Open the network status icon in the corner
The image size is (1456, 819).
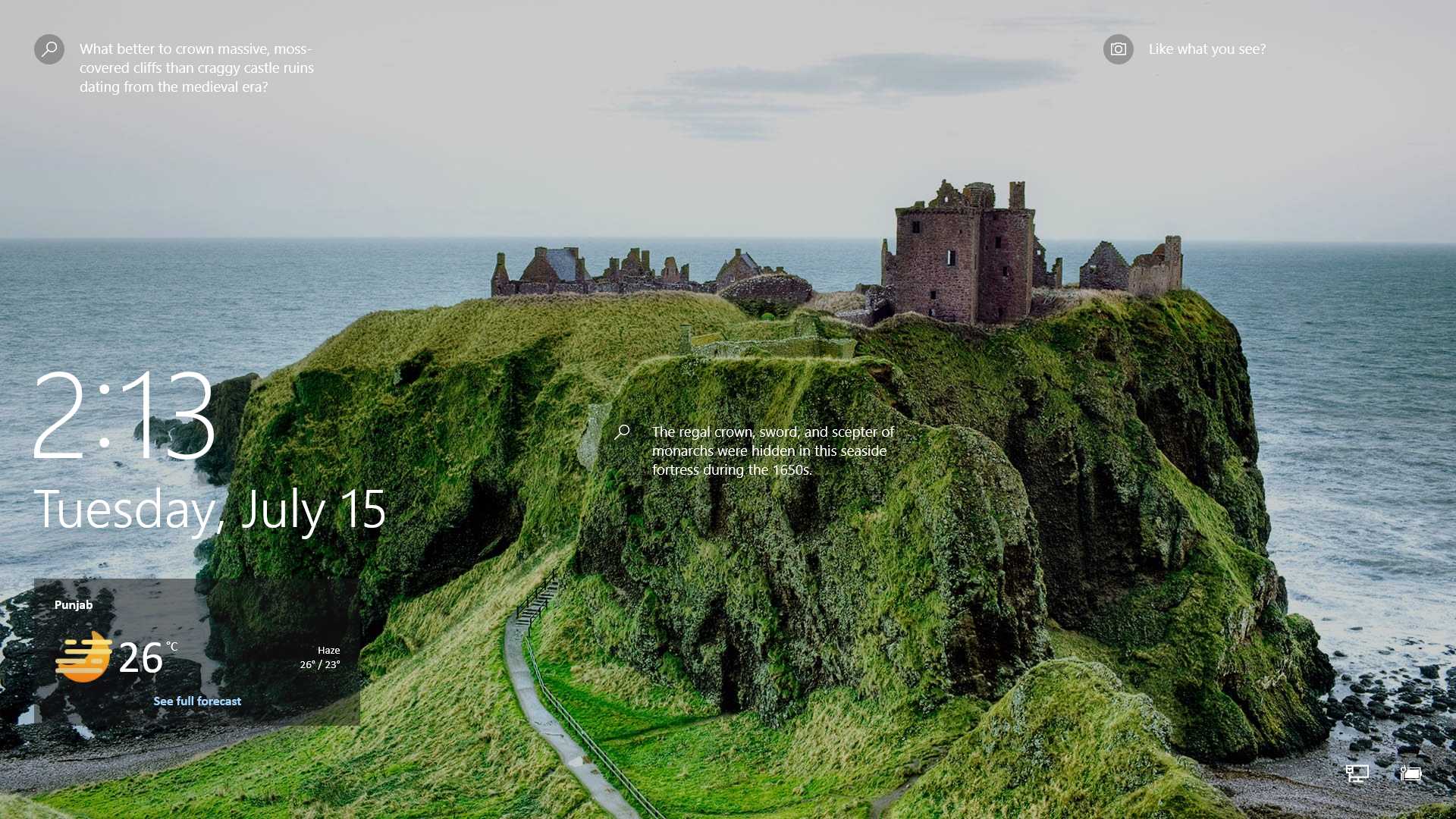(1357, 773)
